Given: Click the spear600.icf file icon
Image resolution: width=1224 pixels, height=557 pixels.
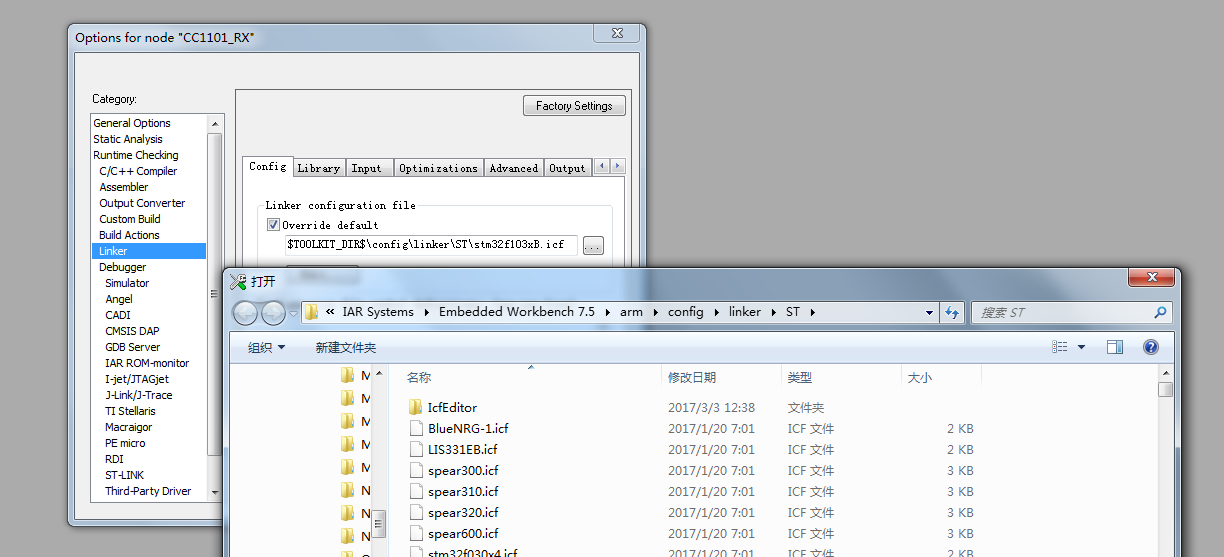Looking at the screenshot, I should click(x=416, y=533).
